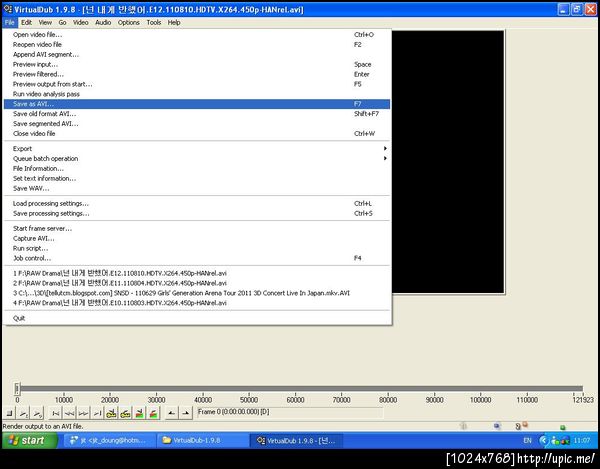
Task: Click the Frame 0 position field
Action: (290, 412)
